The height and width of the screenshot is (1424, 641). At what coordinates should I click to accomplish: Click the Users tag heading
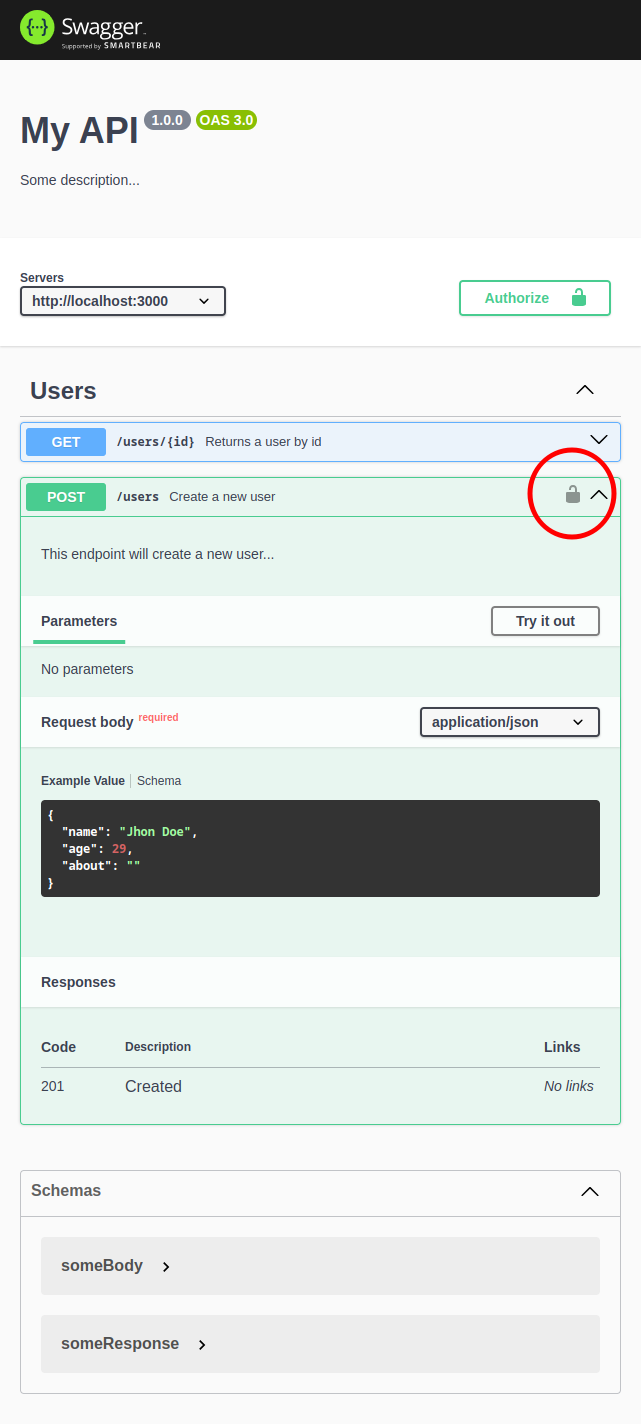point(63,391)
